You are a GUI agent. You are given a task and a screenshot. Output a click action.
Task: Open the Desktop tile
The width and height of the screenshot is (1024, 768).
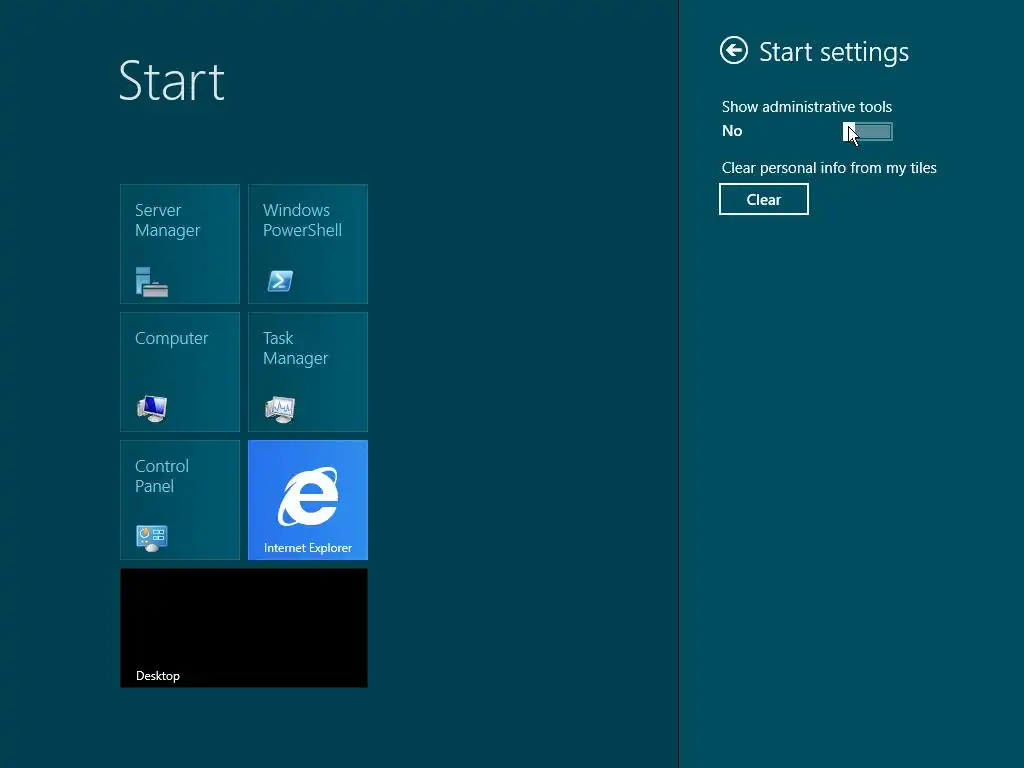[x=244, y=628]
